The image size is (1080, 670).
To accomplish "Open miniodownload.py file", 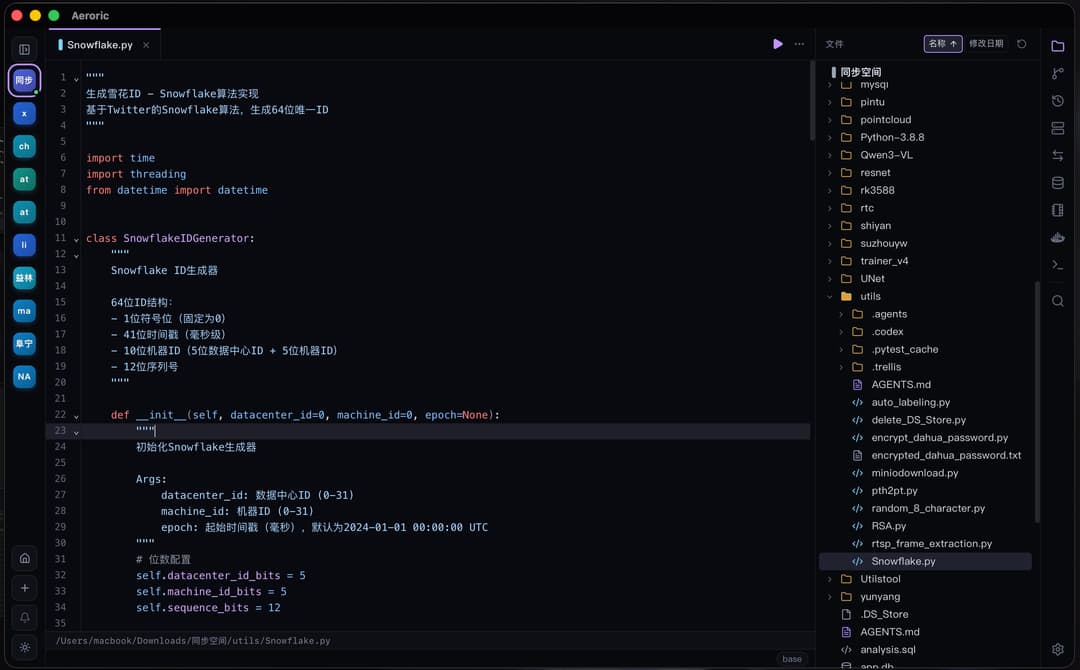I will click(x=926, y=473).
